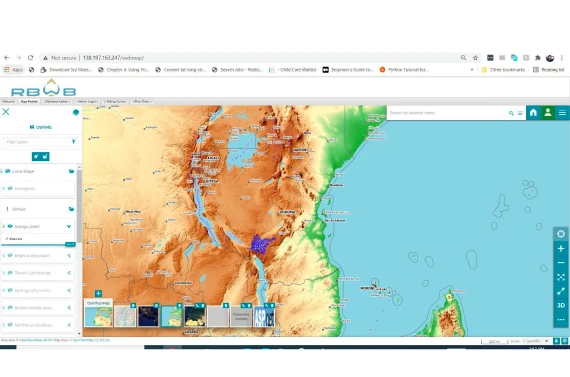
Task: Delete the blank gray basemap thumbnail
Action: coord(226,305)
